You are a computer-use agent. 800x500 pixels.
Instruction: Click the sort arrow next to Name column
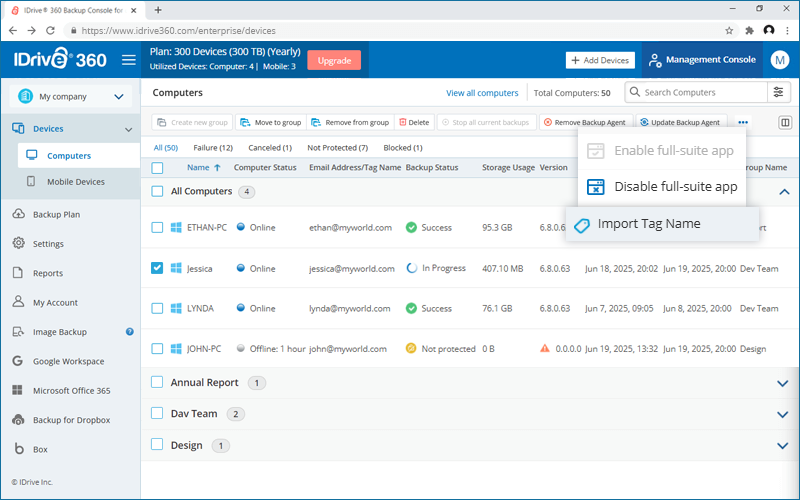[x=217, y=167]
